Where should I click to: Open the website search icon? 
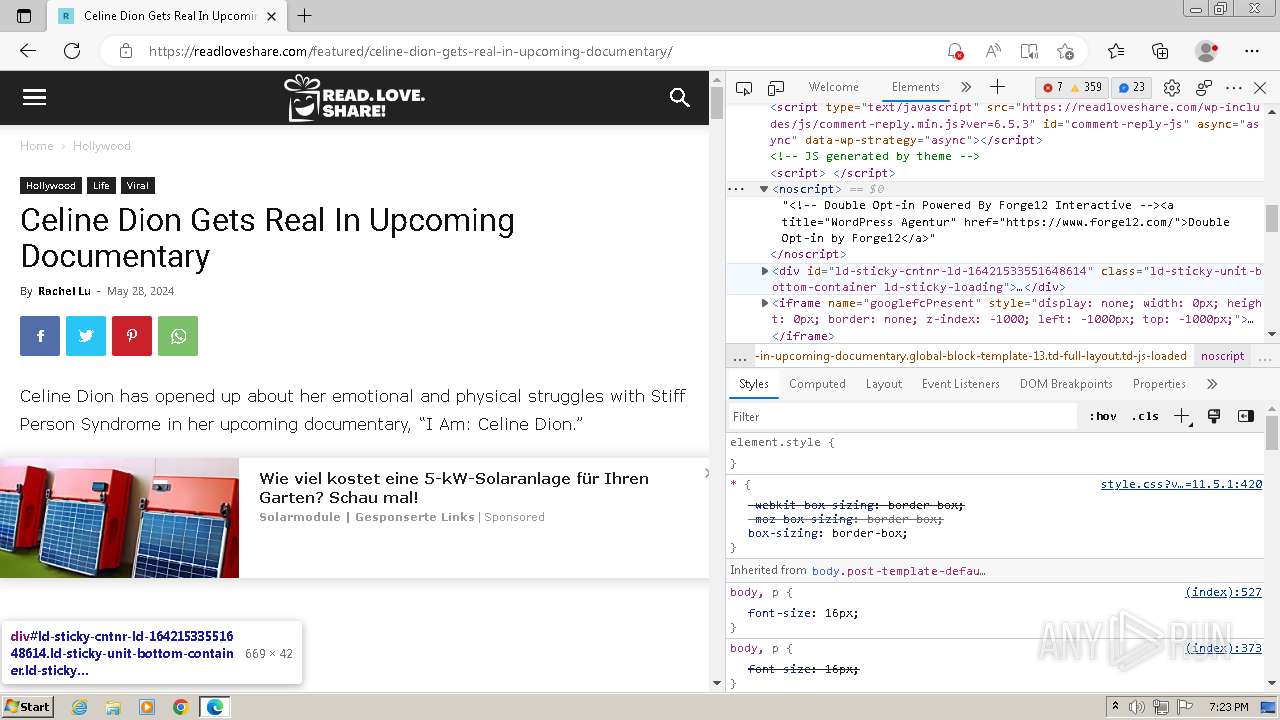[x=680, y=97]
